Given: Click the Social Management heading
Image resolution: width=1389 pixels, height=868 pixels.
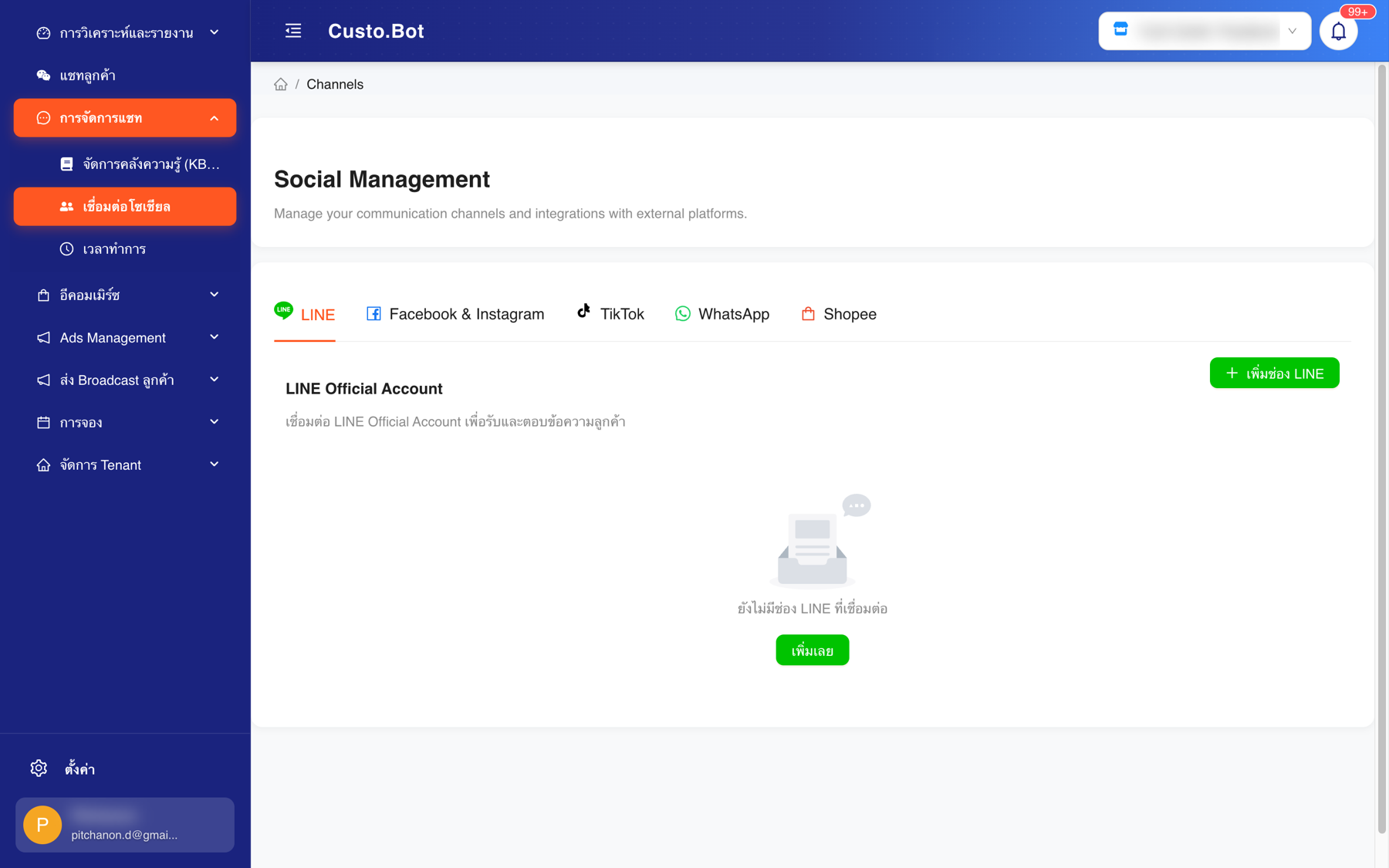Looking at the screenshot, I should (382, 179).
